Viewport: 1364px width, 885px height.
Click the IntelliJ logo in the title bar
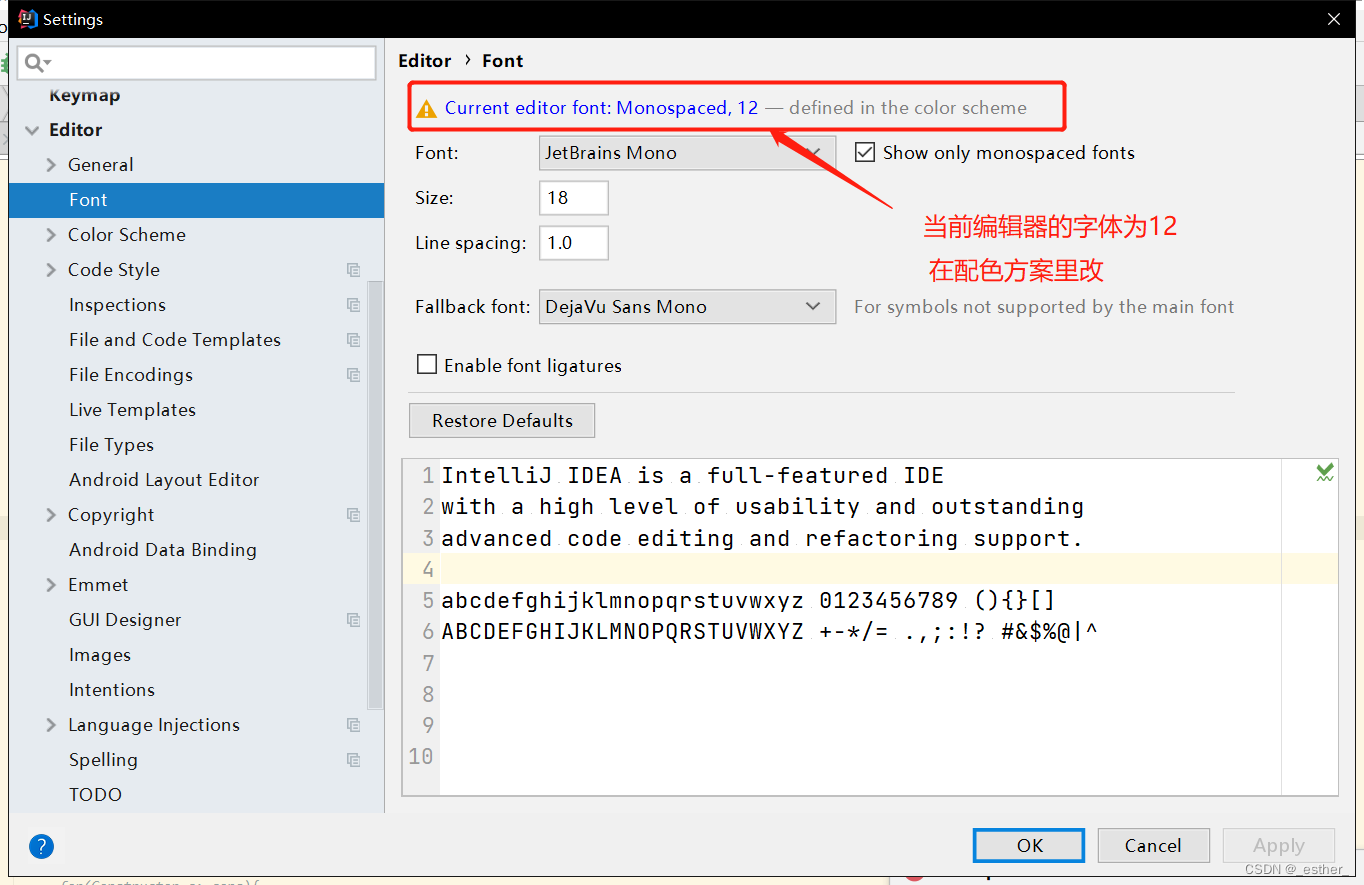pos(27,19)
